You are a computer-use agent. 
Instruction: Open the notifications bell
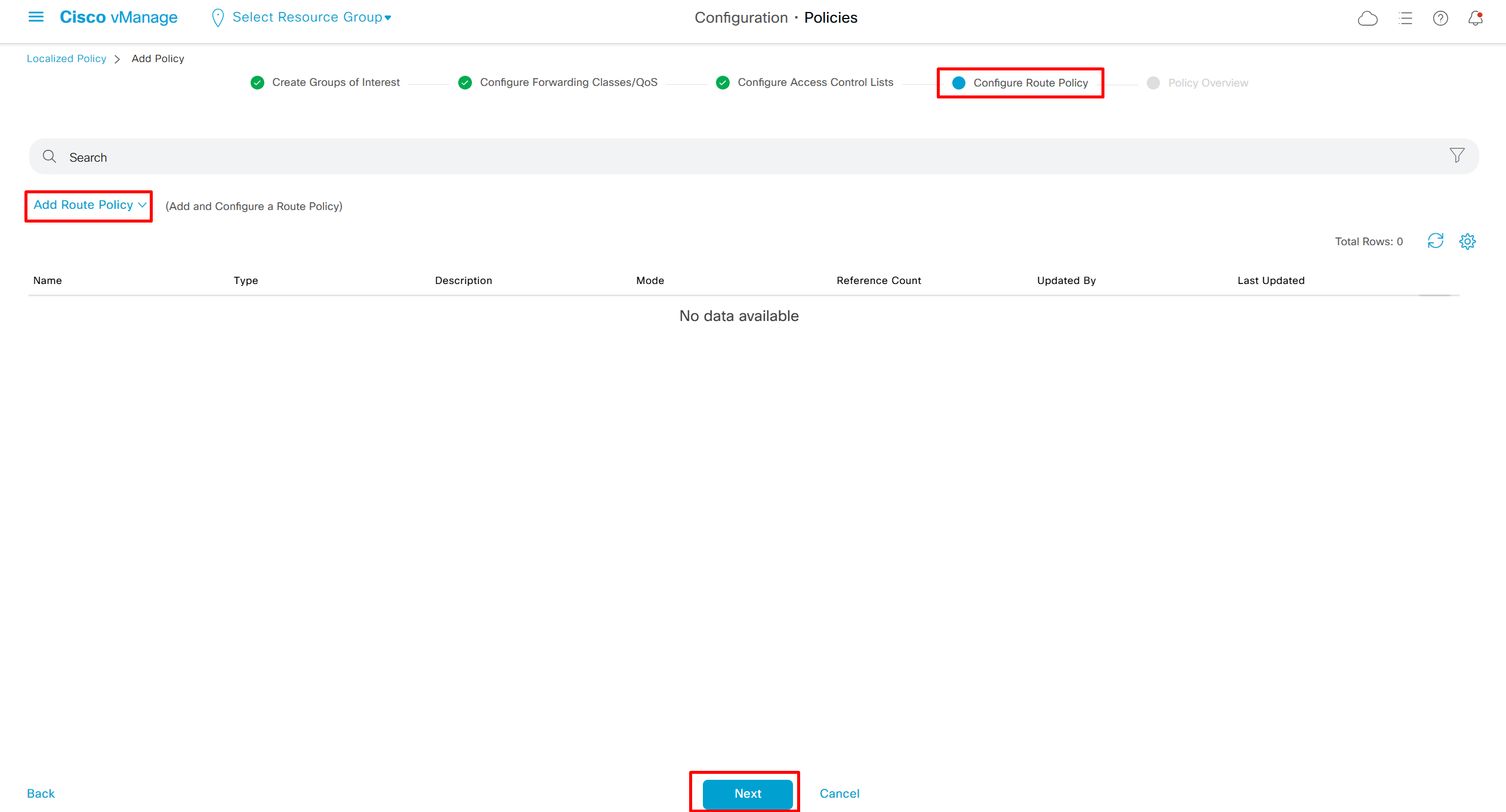tap(1476, 18)
